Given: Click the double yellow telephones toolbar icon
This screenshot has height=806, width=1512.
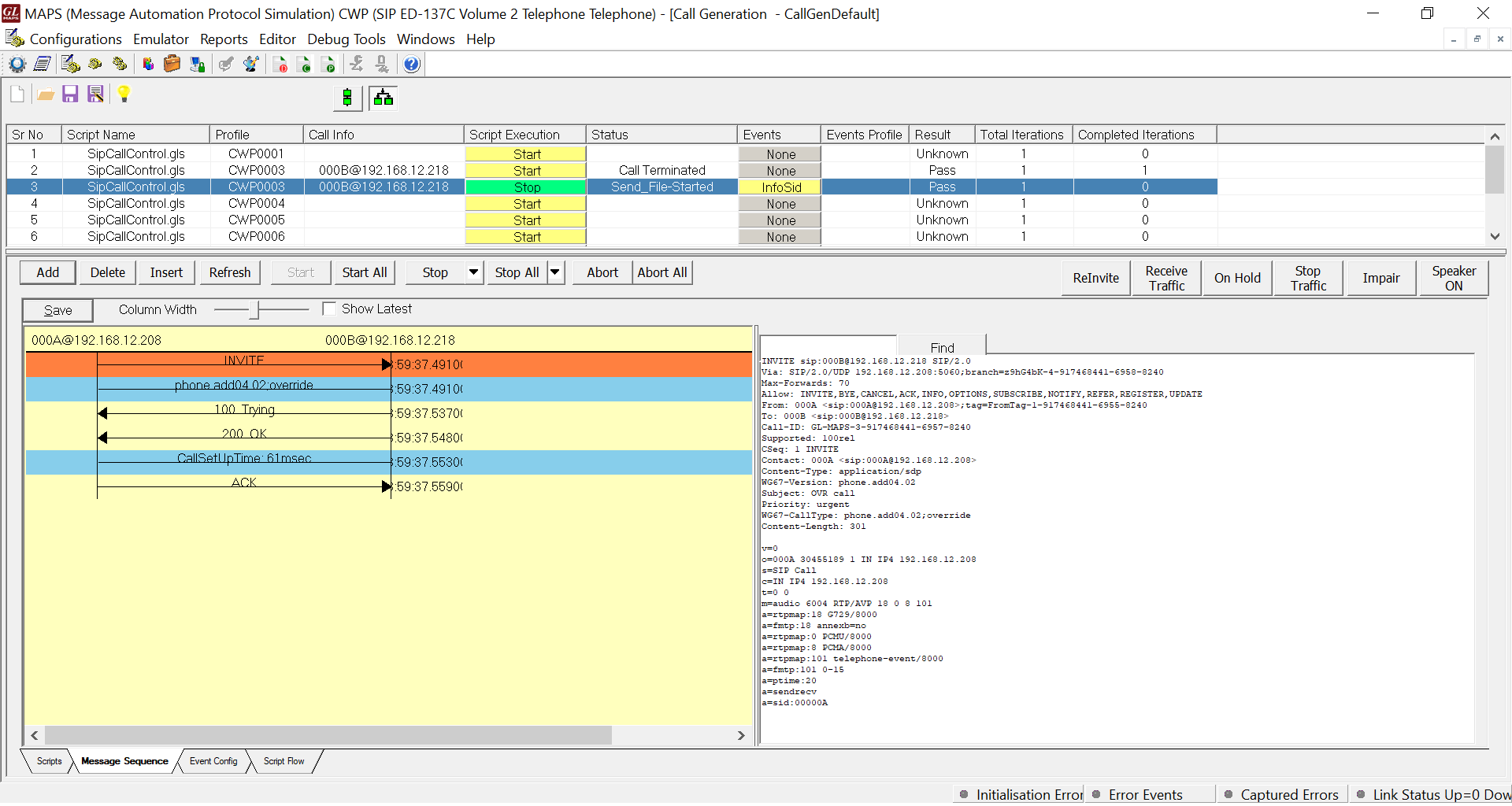Looking at the screenshot, I should [120, 65].
